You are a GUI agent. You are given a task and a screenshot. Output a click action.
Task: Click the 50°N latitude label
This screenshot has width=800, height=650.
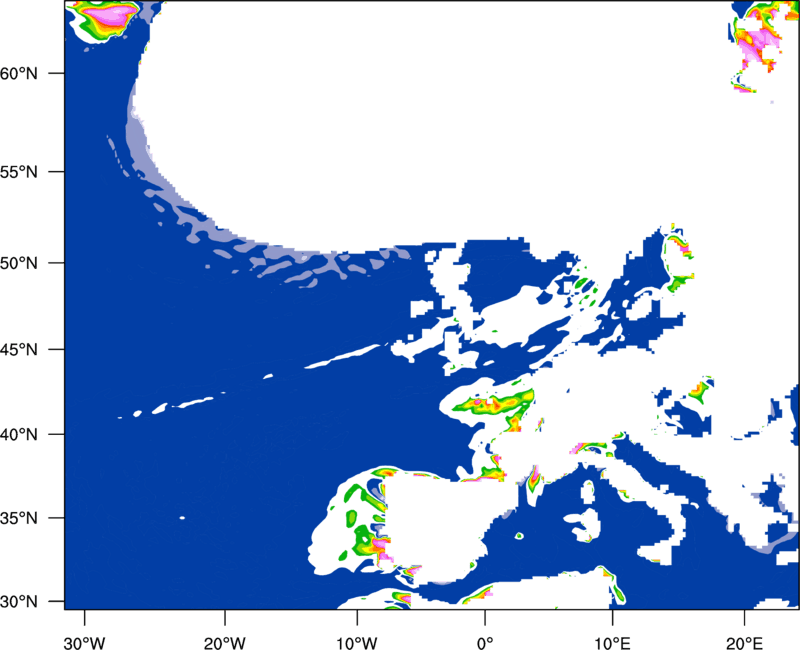pos(19,263)
